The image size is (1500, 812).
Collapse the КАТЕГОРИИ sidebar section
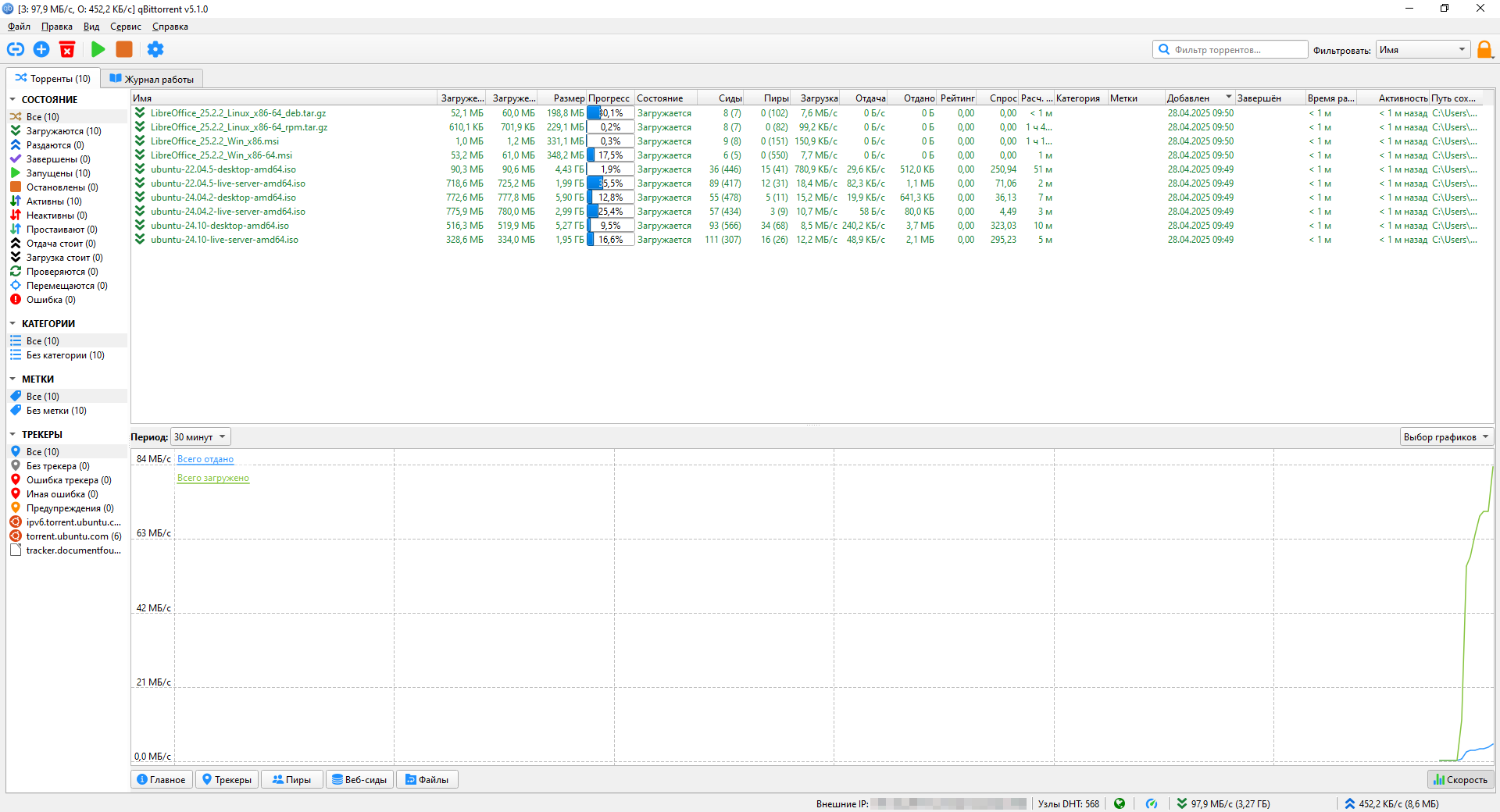12,324
